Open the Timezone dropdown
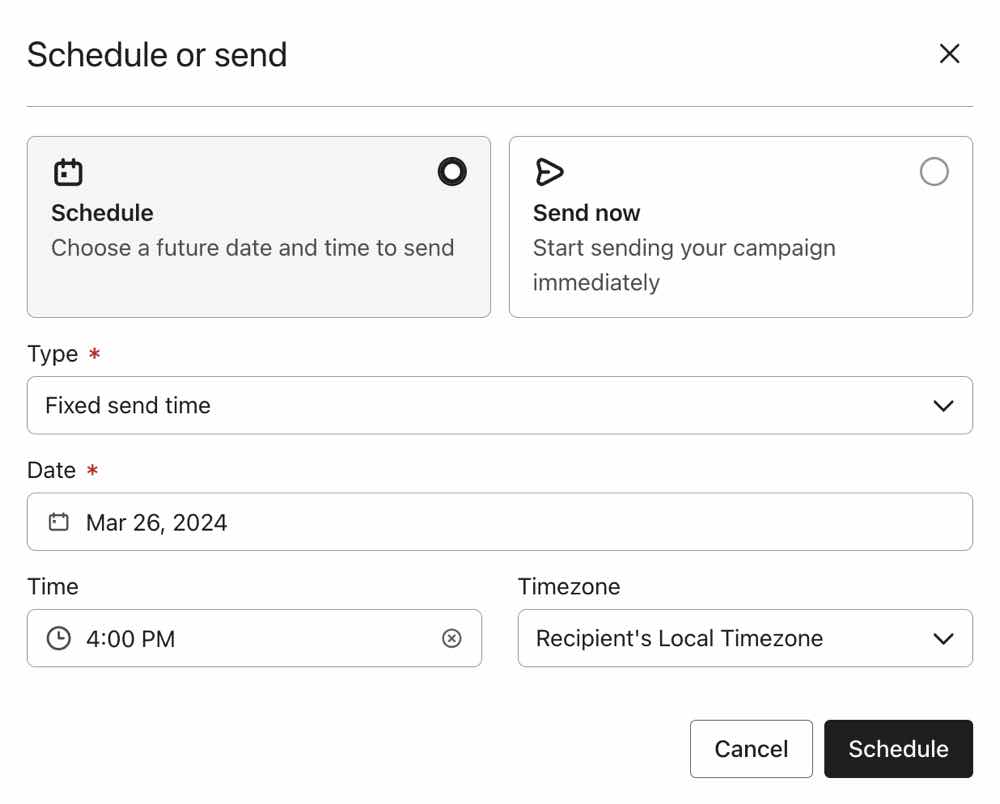Viewport: 1000px width, 804px height. point(744,638)
